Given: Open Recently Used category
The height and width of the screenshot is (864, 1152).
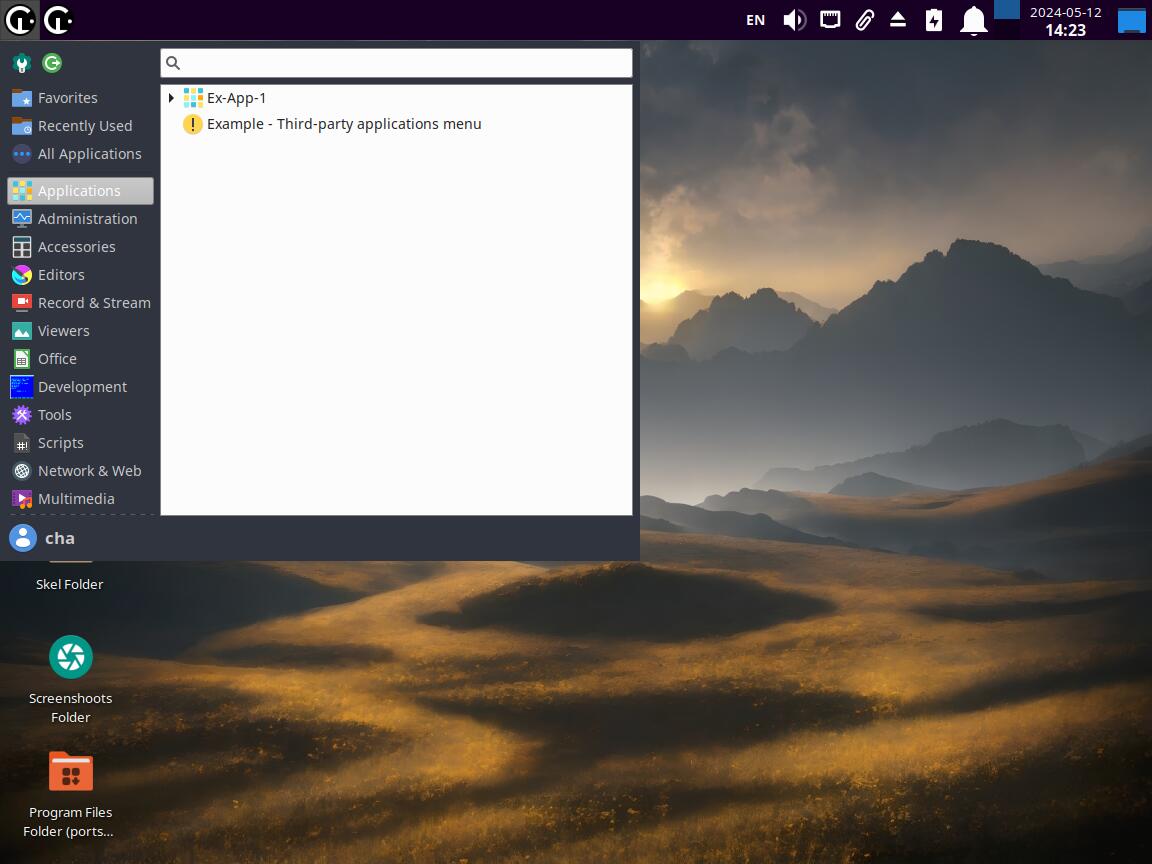Looking at the screenshot, I should (80, 126).
